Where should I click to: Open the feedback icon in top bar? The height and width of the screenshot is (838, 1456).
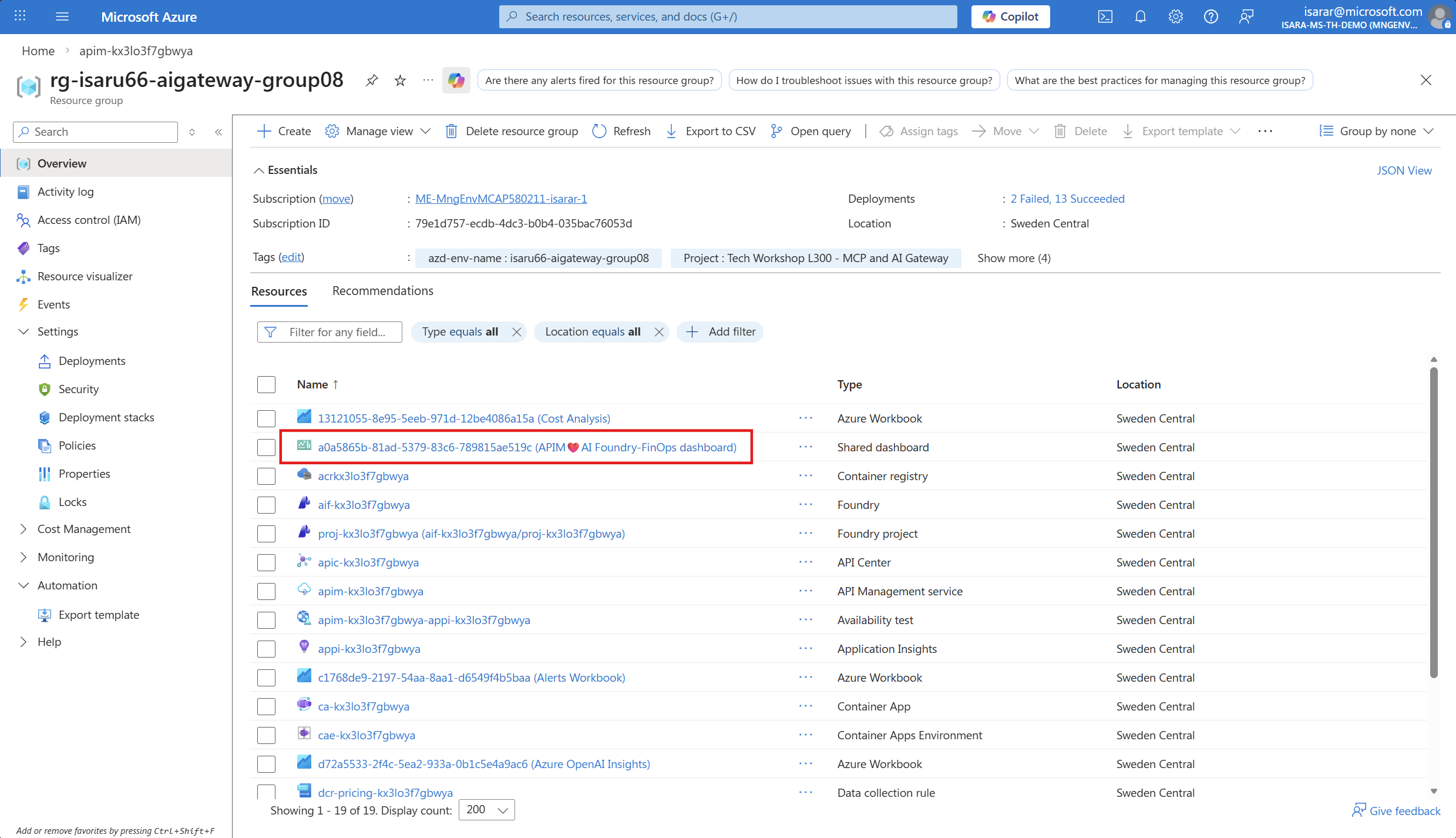point(1246,16)
